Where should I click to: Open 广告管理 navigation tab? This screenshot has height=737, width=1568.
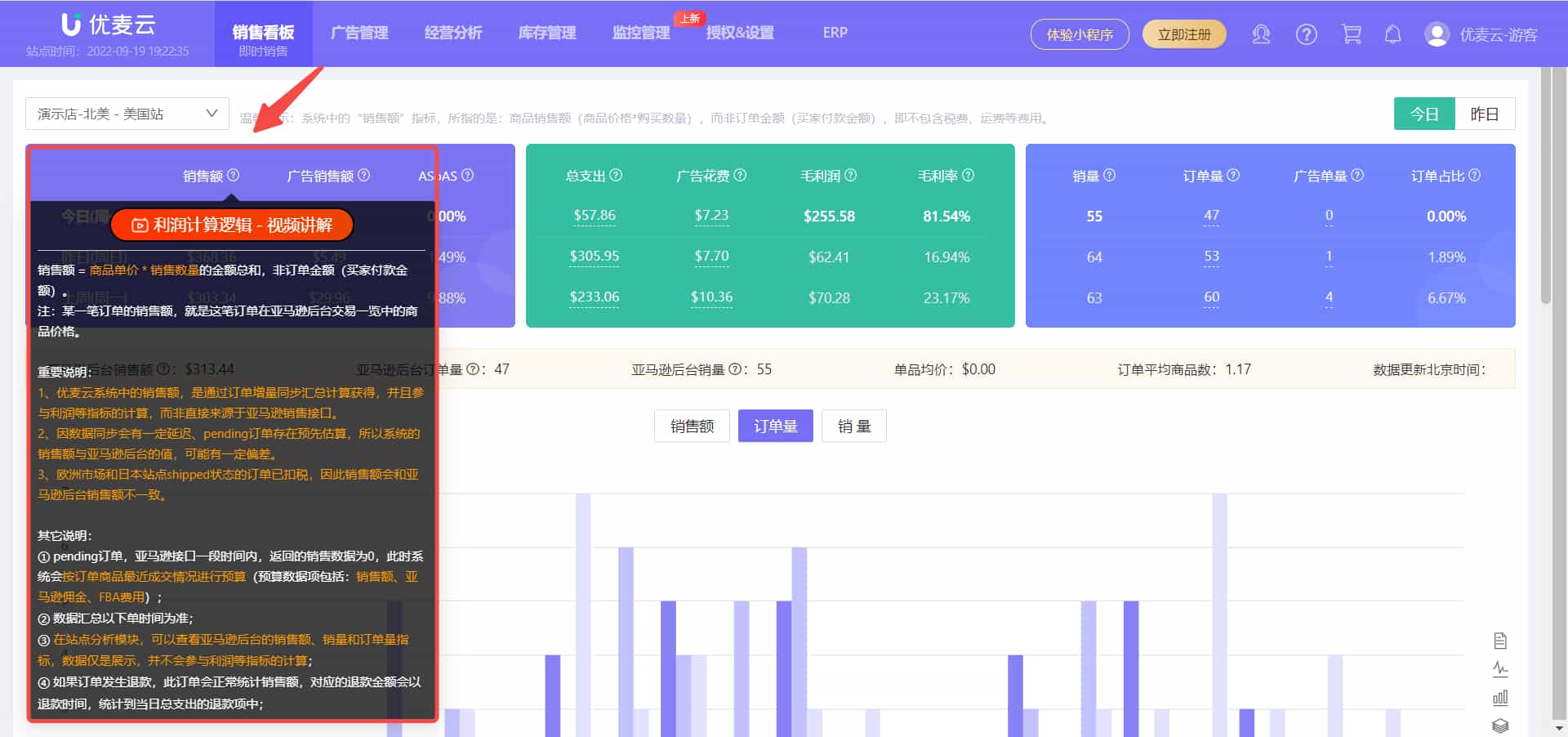tap(359, 33)
